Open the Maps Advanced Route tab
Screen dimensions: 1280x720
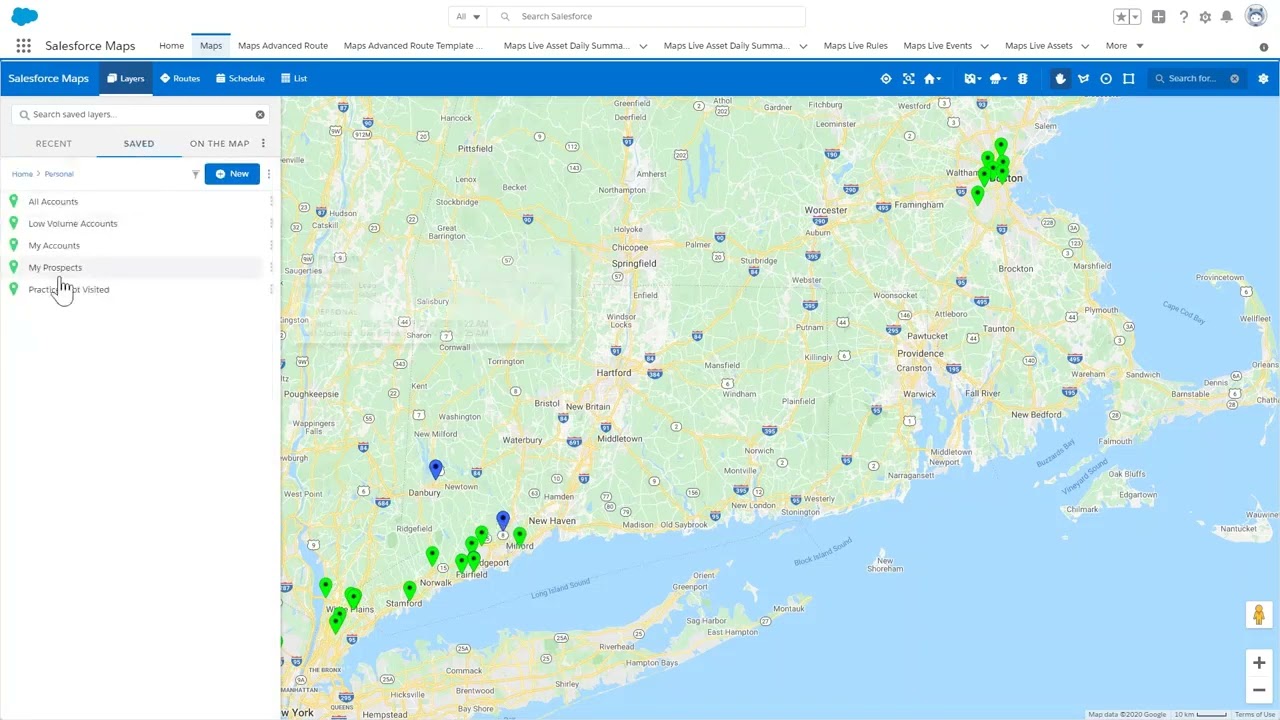tap(283, 46)
